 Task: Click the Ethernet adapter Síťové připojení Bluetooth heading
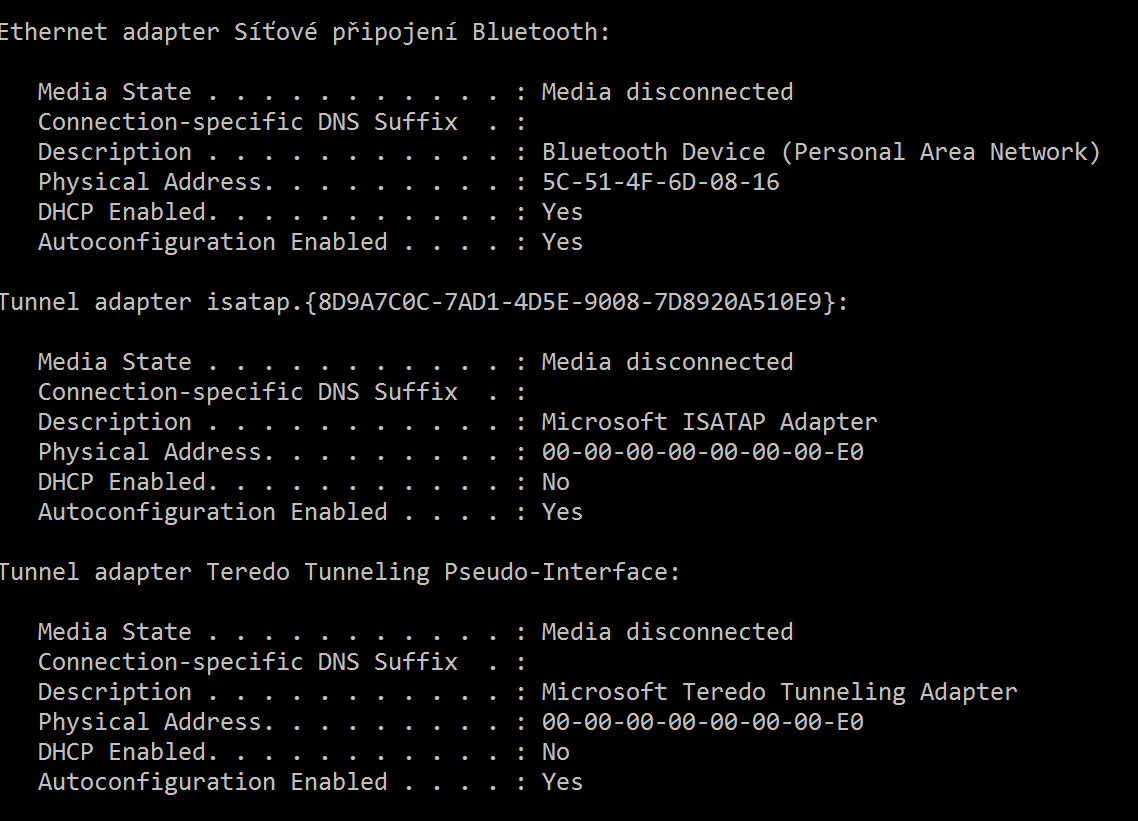point(304,32)
